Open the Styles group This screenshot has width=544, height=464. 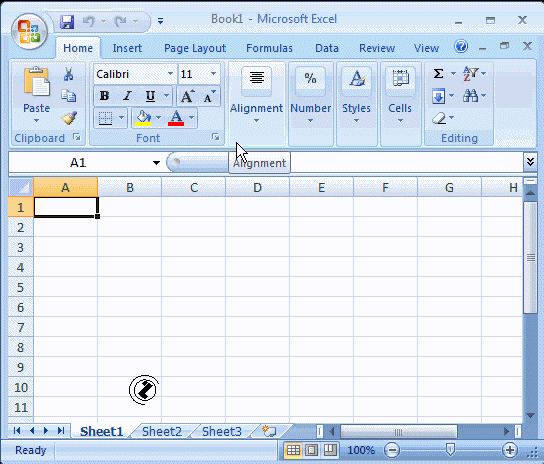coord(356,103)
